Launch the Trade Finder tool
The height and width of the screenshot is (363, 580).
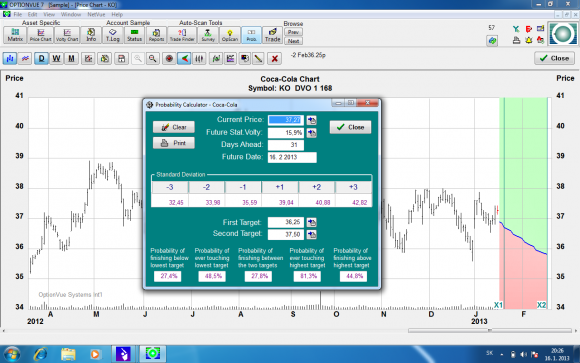coord(182,35)
